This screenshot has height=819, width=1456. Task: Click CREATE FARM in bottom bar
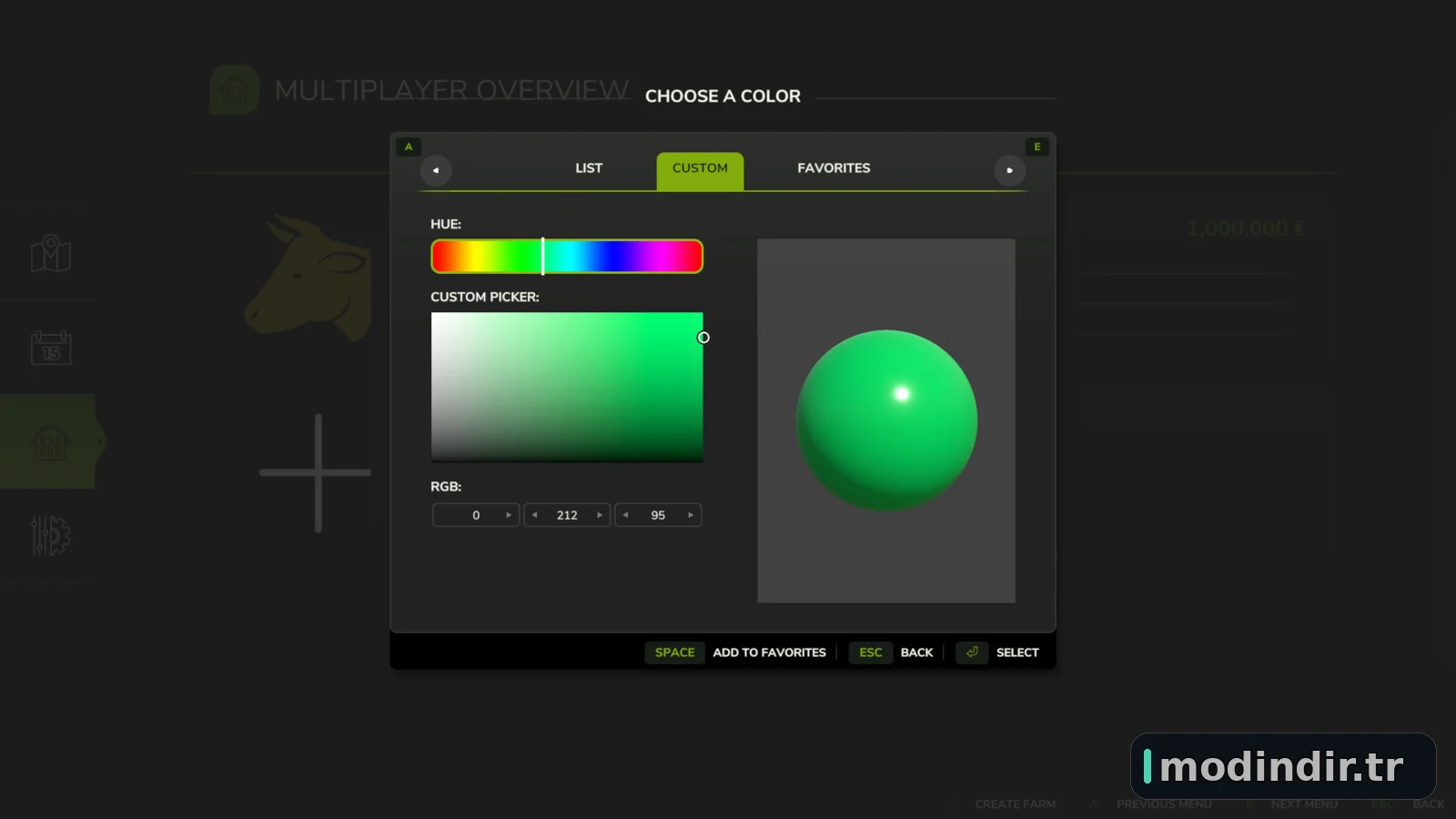coord(1016,804)
